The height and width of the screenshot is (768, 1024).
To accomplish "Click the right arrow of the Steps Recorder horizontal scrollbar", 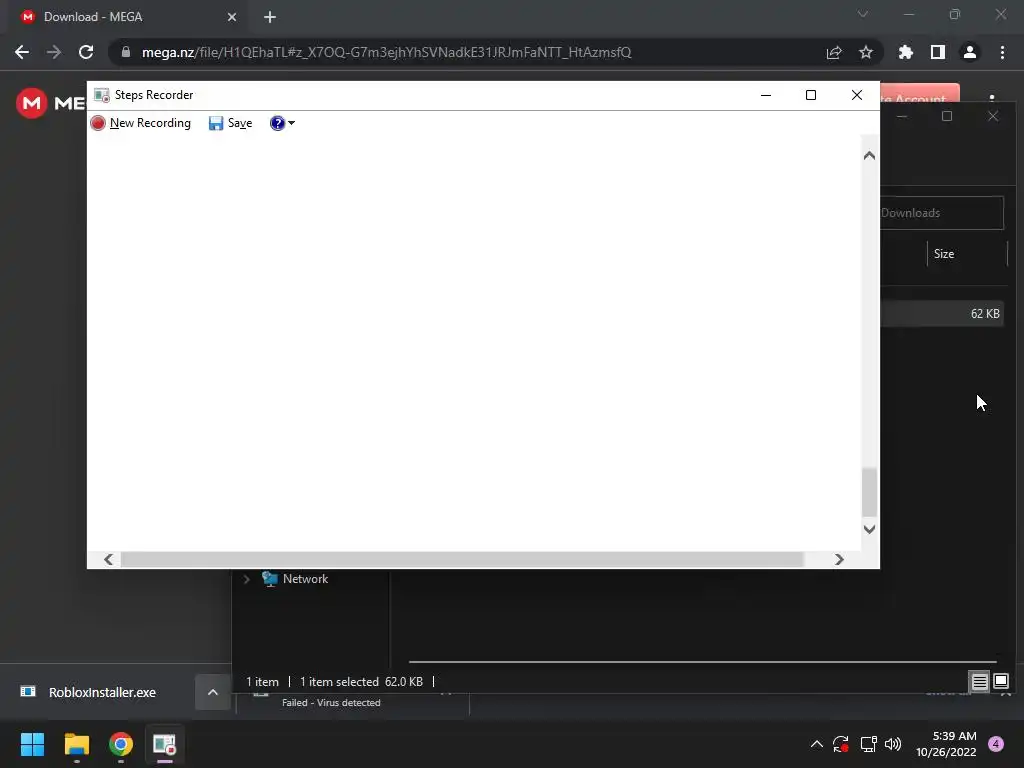I will 839,560.
